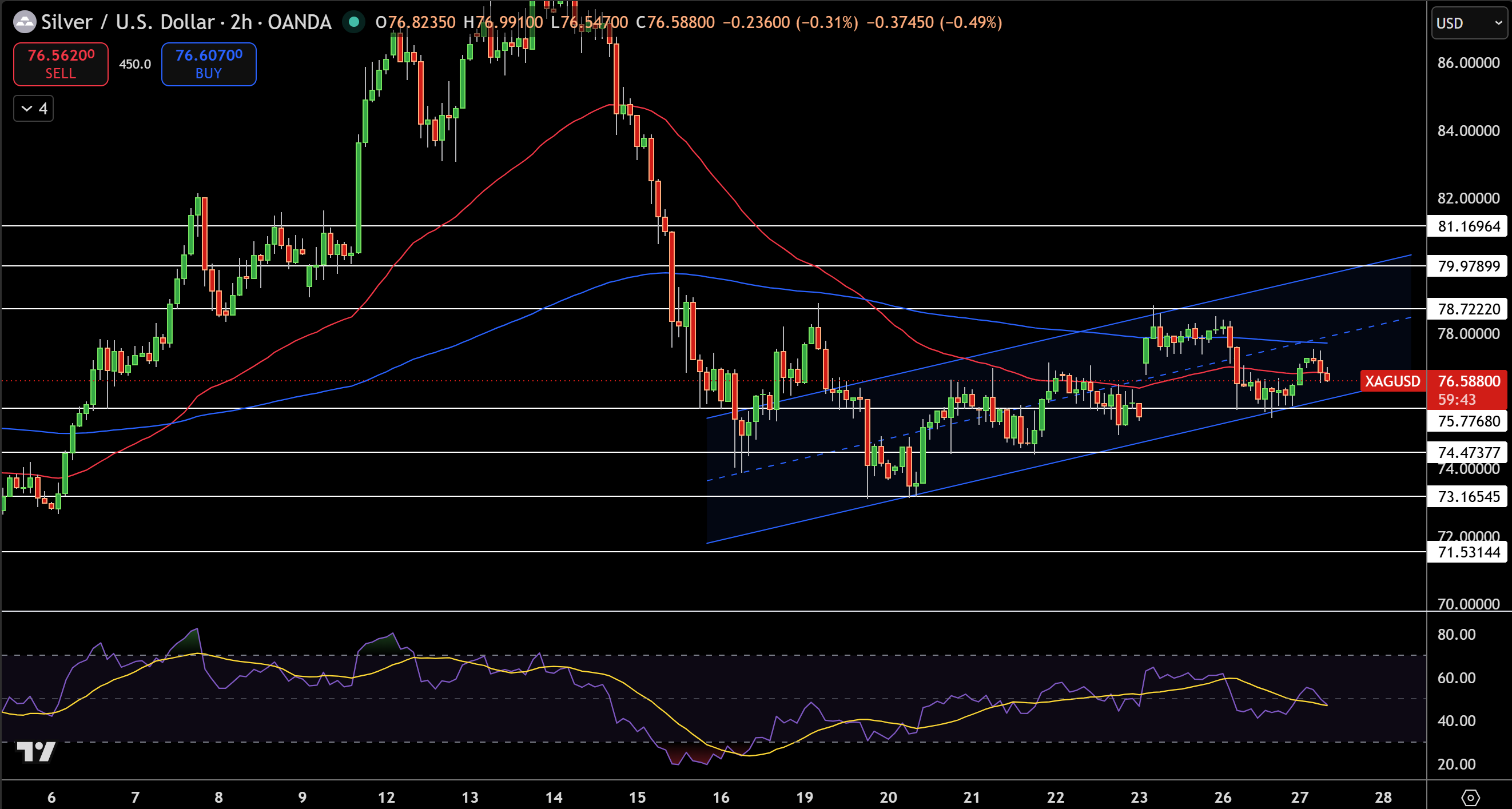Click date 19 on time axis
The image size is (1512, 809).
(805, 797)
